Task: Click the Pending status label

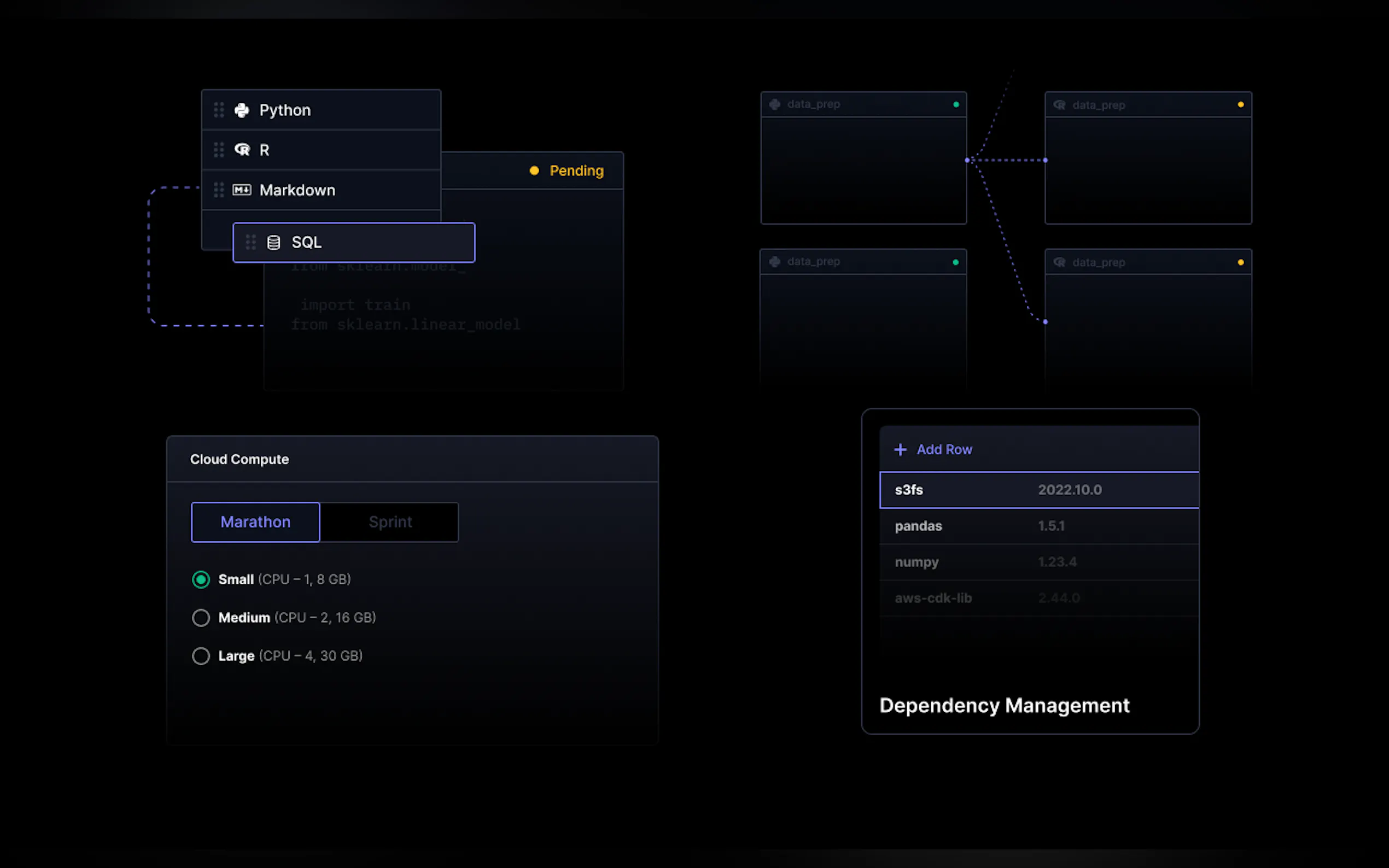Action: click(576, 171)
